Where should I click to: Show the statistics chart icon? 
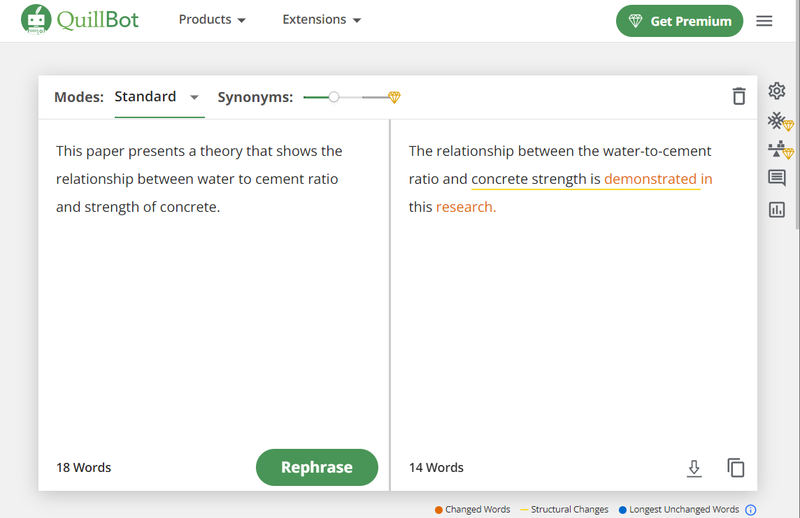click(x=777, y=209)
